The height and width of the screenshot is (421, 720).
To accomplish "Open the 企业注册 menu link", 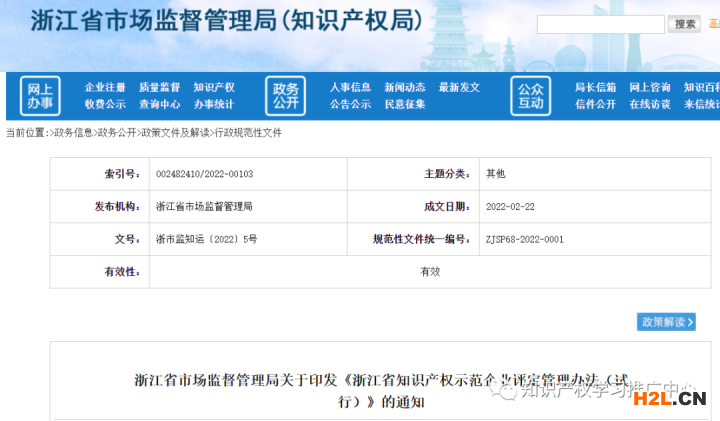I will (105, 88).
